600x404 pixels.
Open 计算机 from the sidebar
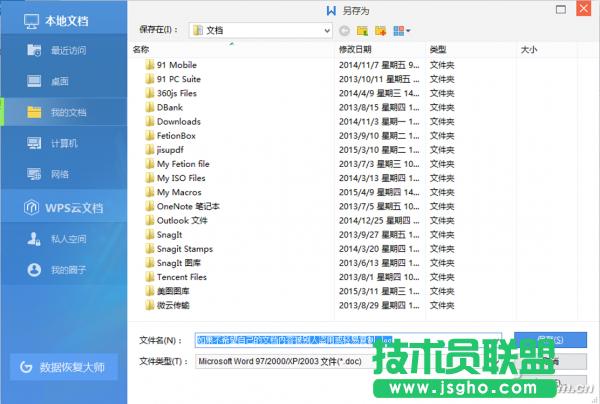click(63, 143)
